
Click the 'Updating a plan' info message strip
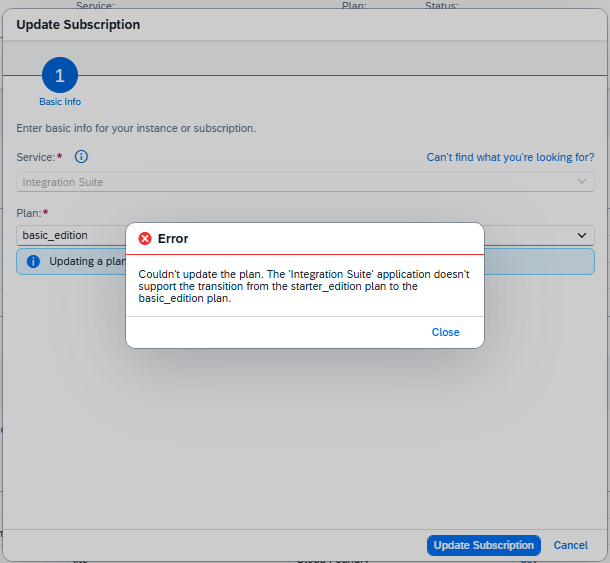(x=305, y=261)
